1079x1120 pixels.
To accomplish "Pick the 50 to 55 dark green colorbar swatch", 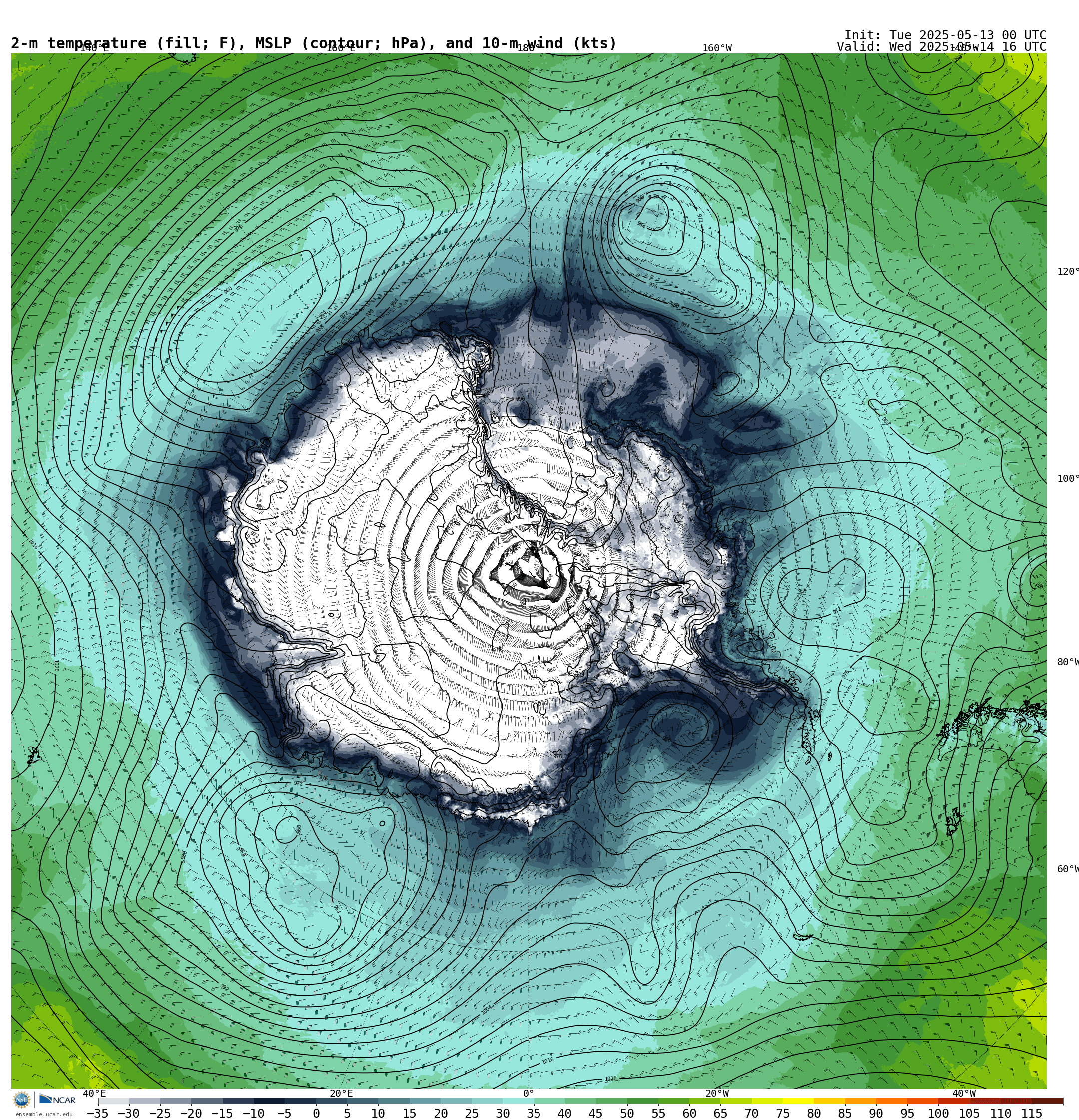I will [643, 1101].
